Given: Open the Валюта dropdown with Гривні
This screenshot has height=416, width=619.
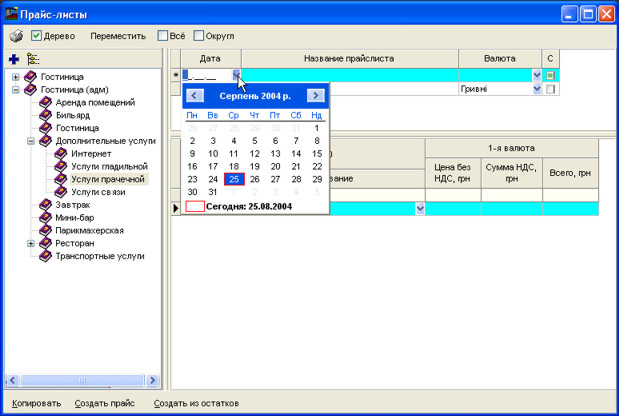Looking at the screenshot, I should click(537, 89).
